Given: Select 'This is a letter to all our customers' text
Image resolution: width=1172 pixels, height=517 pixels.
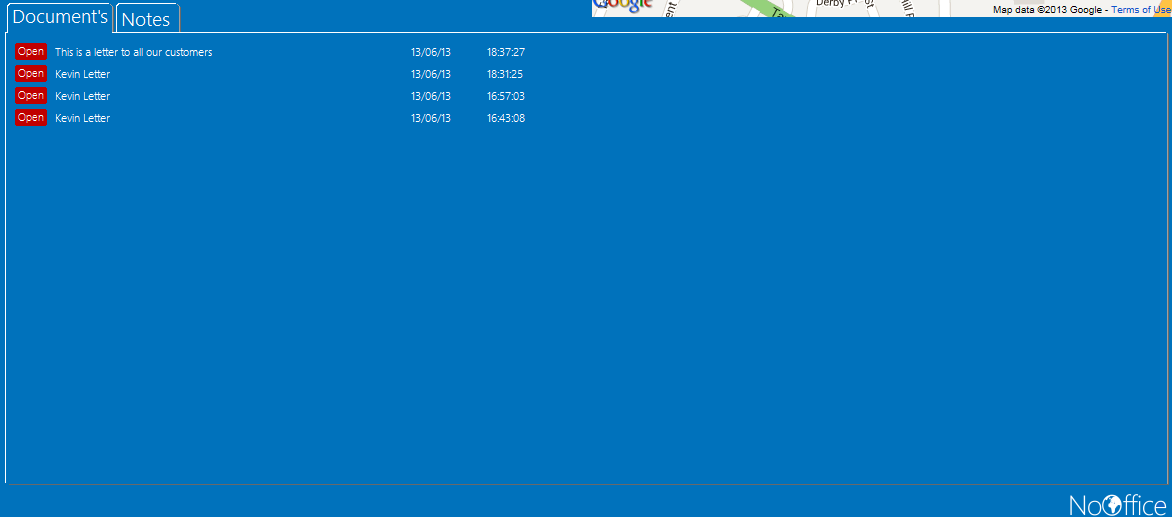Looking at the screenshot, I should pos(134,52).
